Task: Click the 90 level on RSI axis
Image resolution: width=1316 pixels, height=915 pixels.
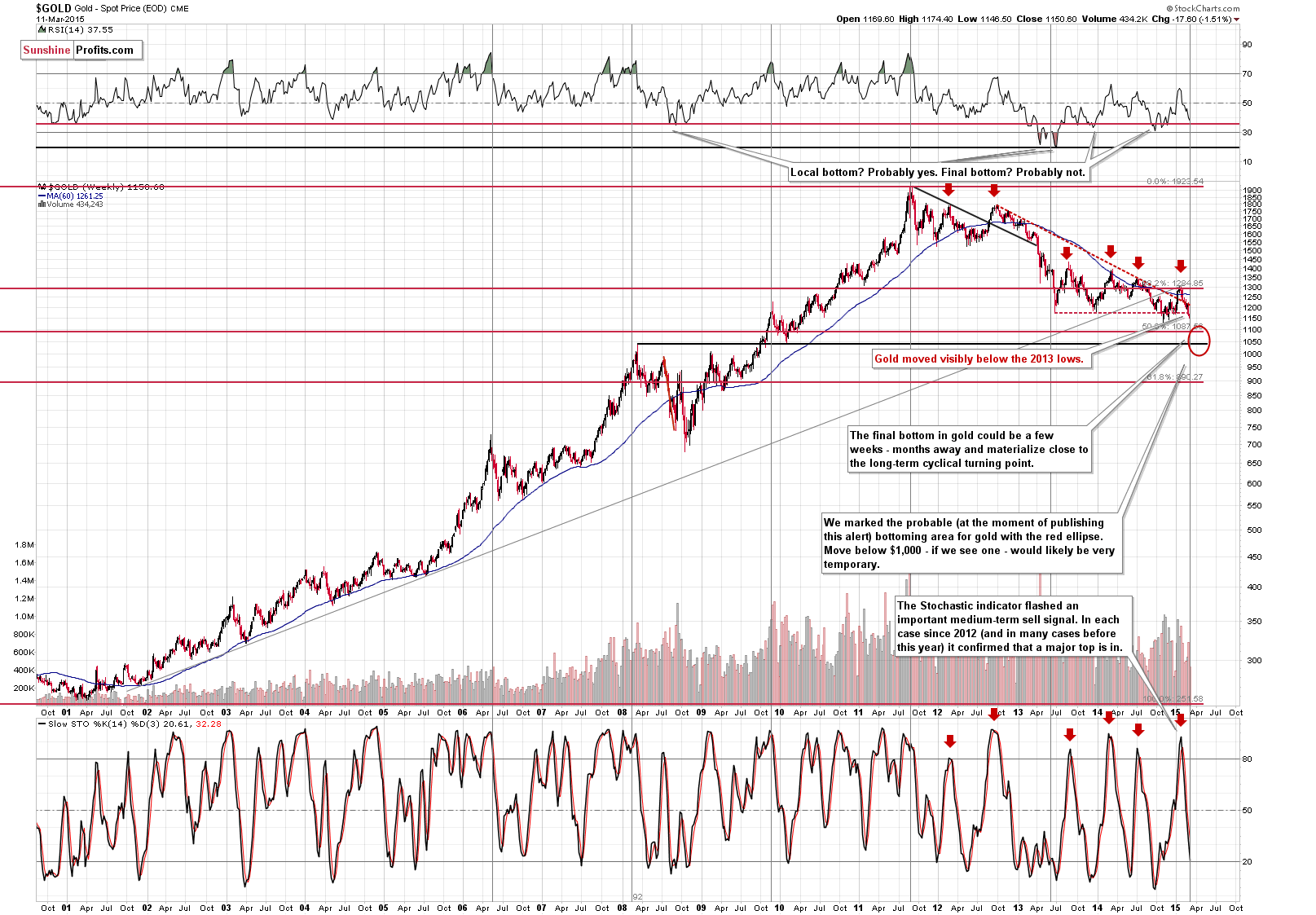Action: pyautogui.click(x=1247, y=45)
